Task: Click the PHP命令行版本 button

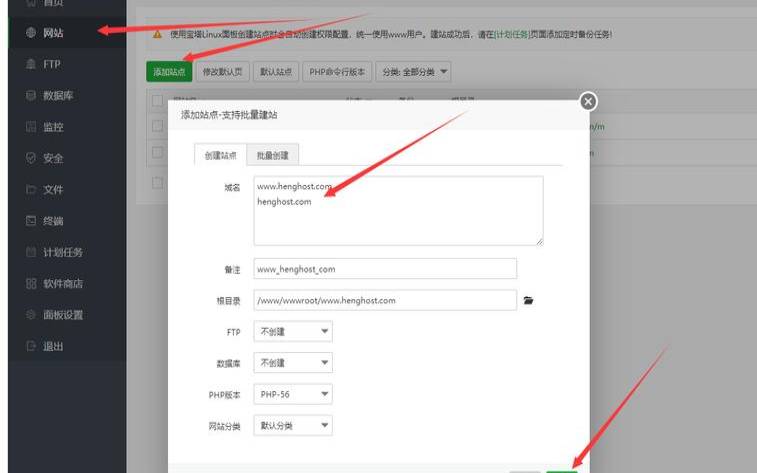Action: click(x=337, y=72)
